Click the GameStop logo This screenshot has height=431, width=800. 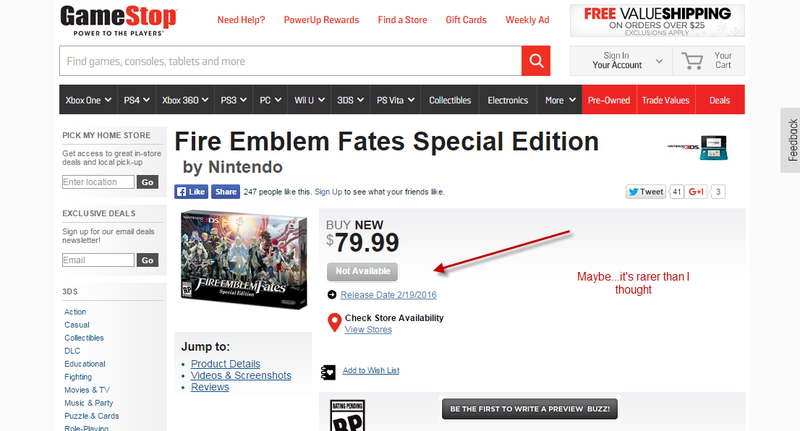pos(118,20)
